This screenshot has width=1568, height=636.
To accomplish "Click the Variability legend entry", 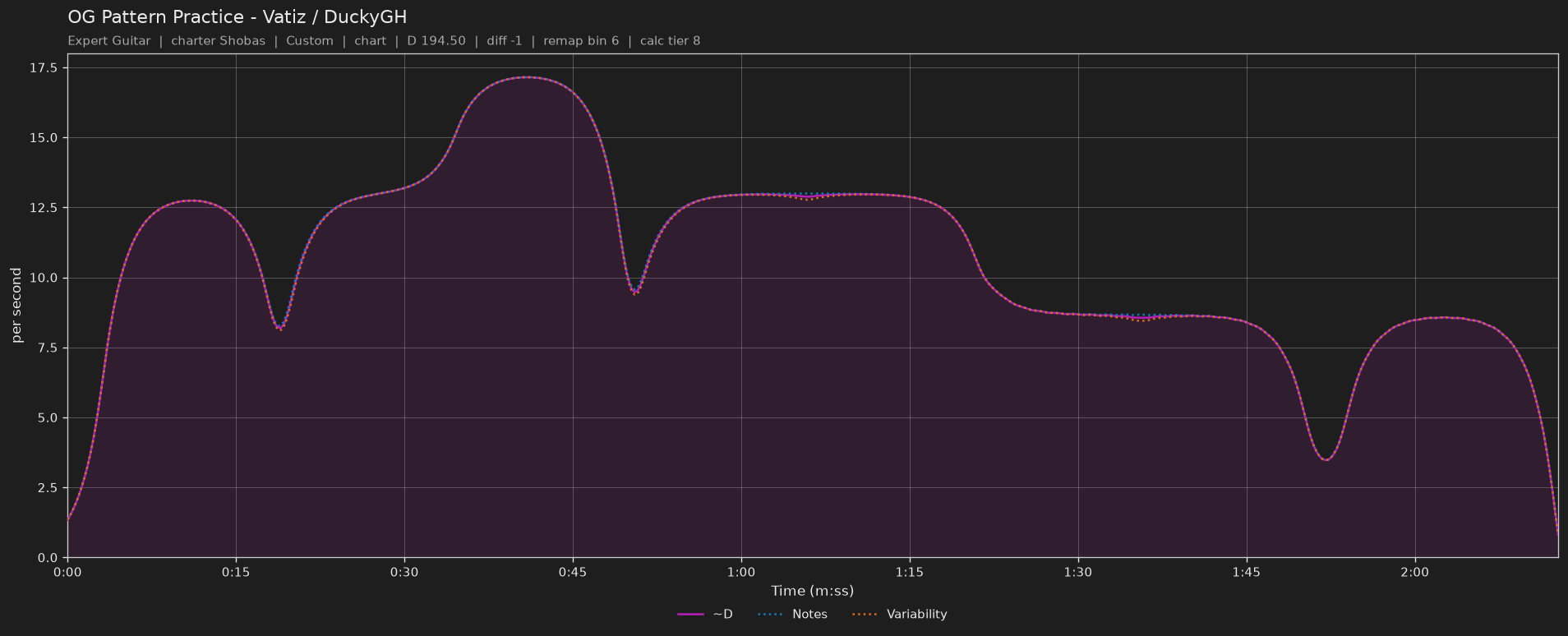I will click(899, 614).
